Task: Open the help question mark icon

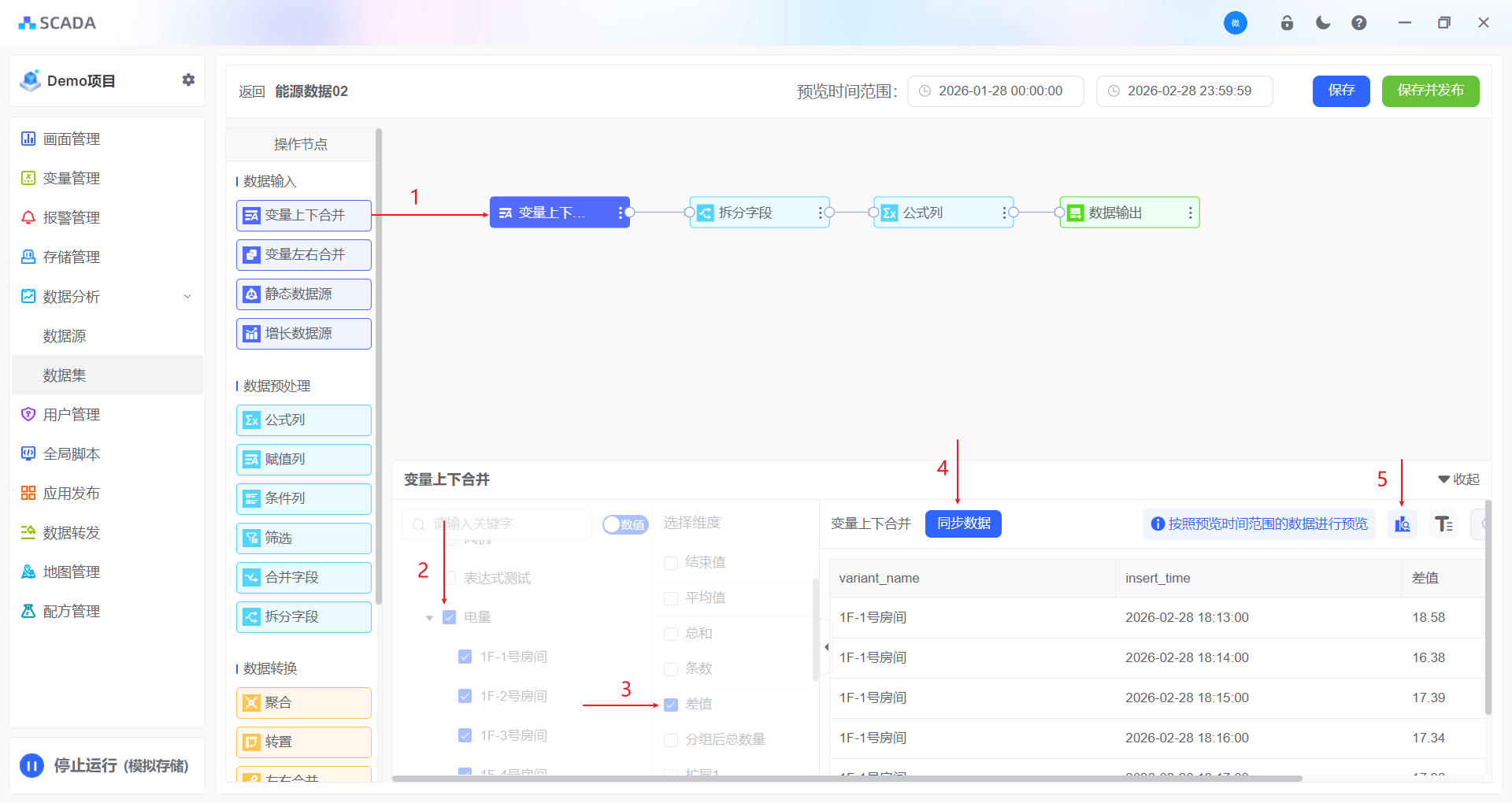Action: 1359,23
